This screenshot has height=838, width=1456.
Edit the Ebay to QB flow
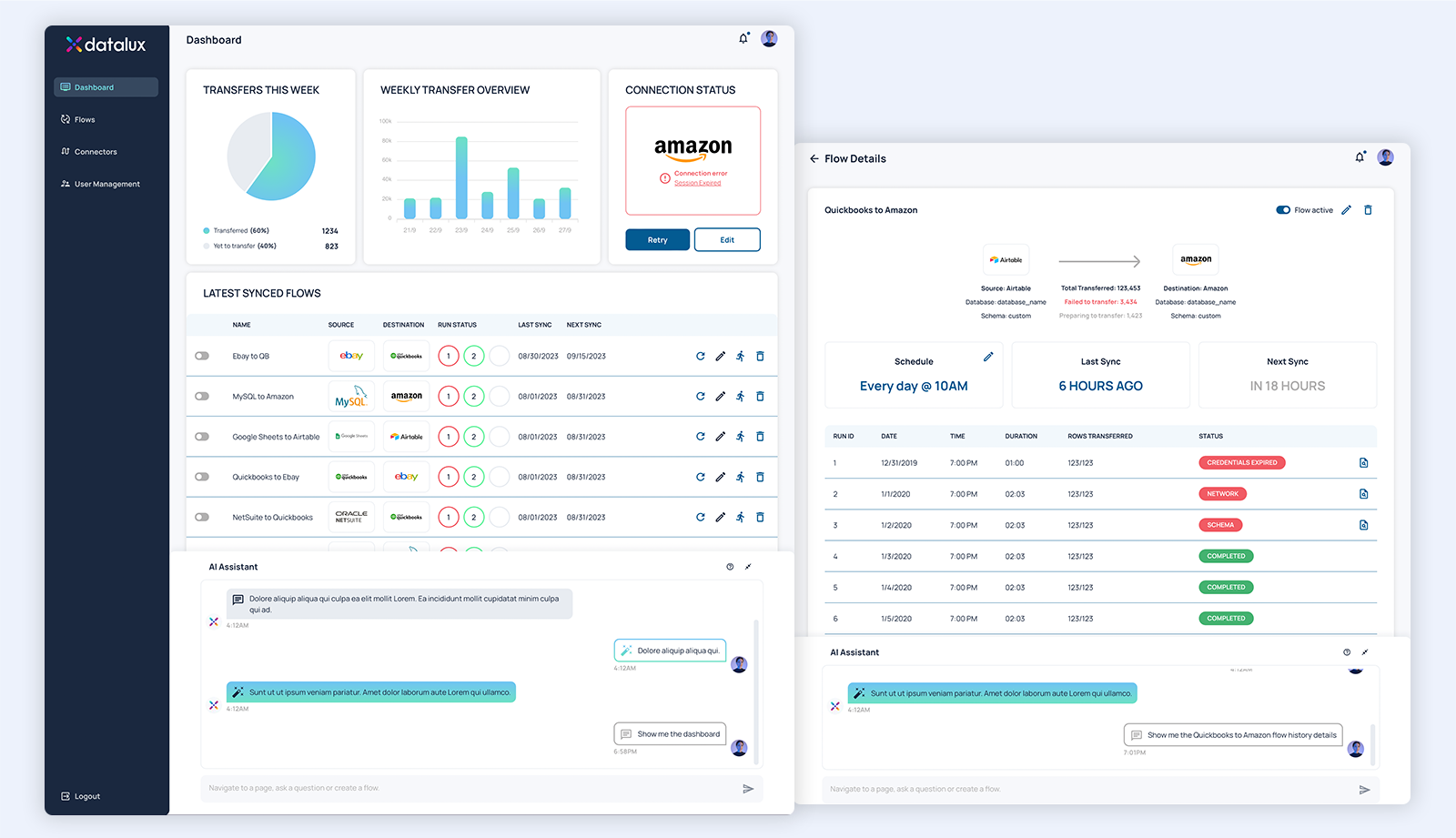click(x=720, y=356)
